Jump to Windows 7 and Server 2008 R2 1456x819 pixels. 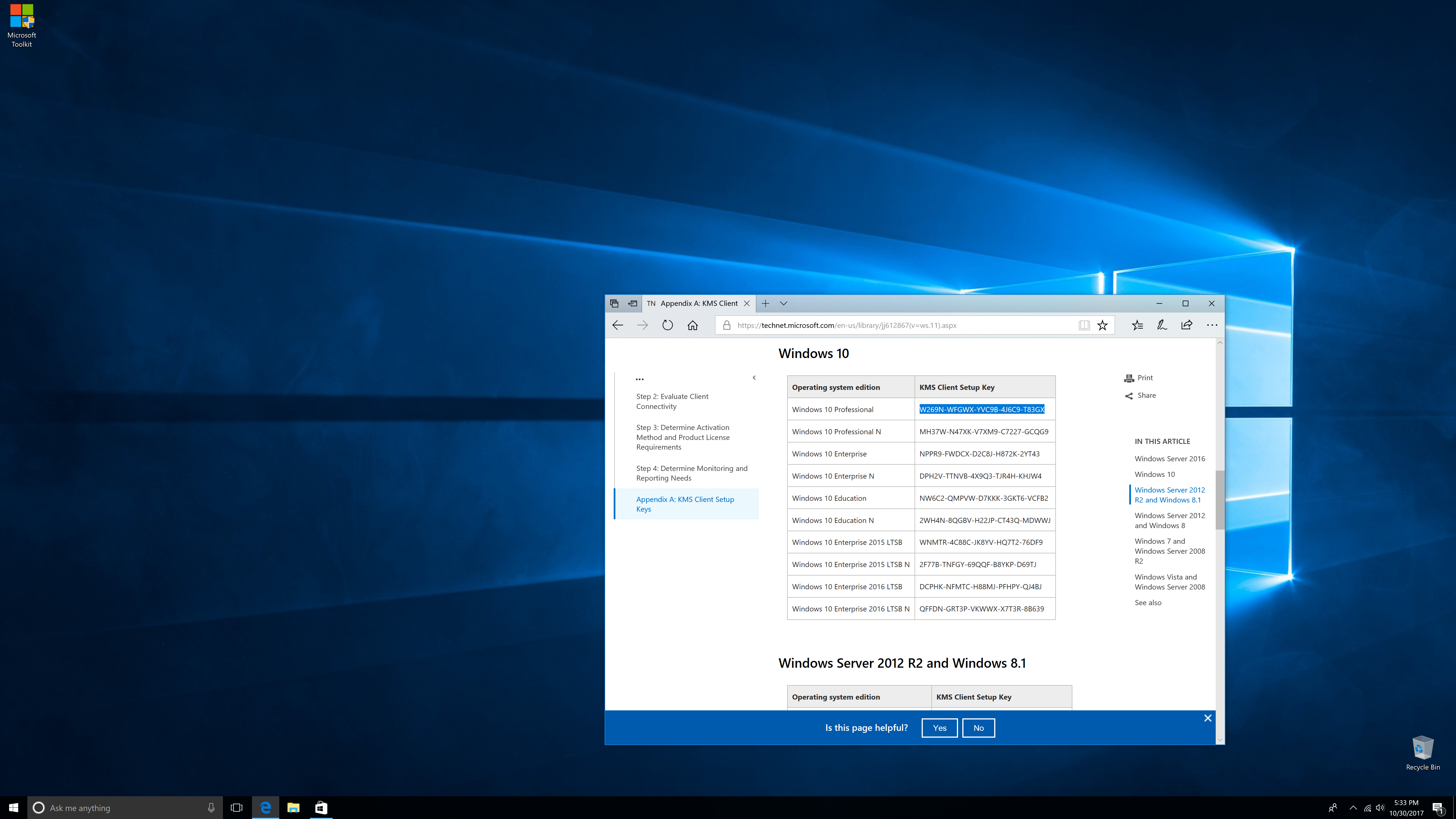pos(1169,551)
